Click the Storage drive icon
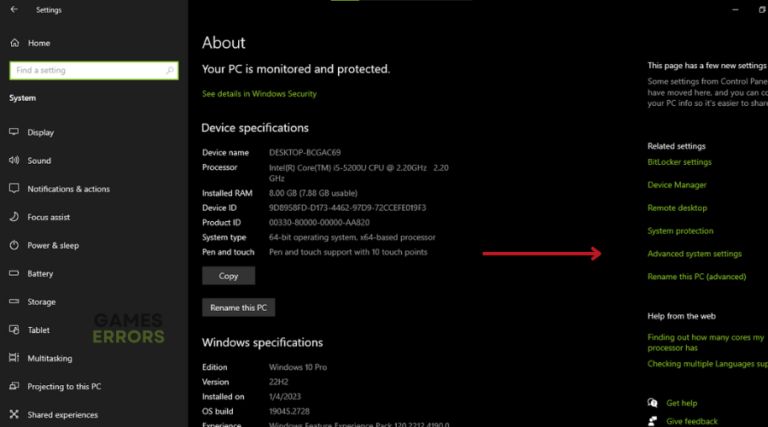Screen dimensions: 768x427 tap(15, 301)
